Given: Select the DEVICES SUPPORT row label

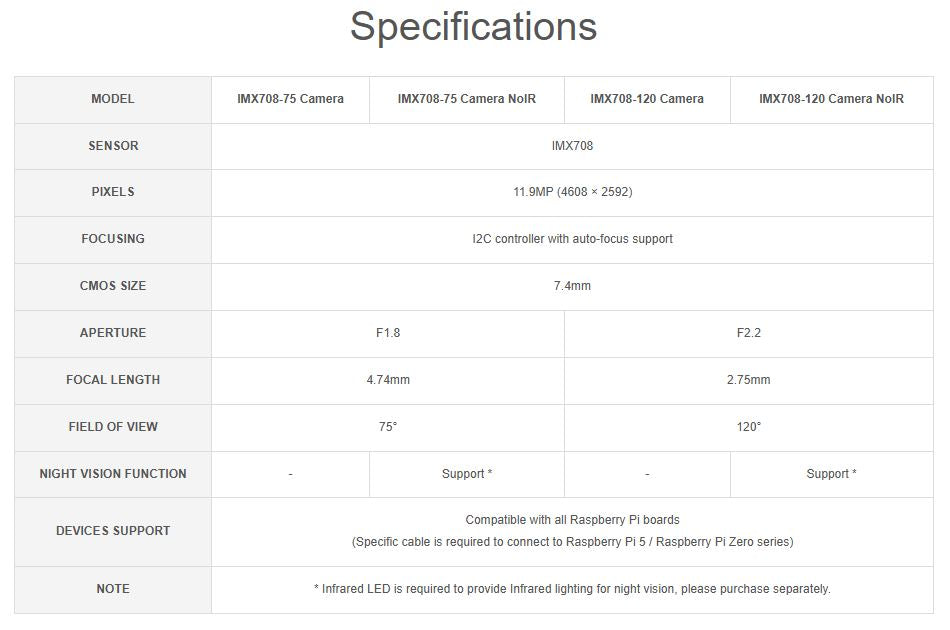Looking at the screenshot, I should (113, 531).
